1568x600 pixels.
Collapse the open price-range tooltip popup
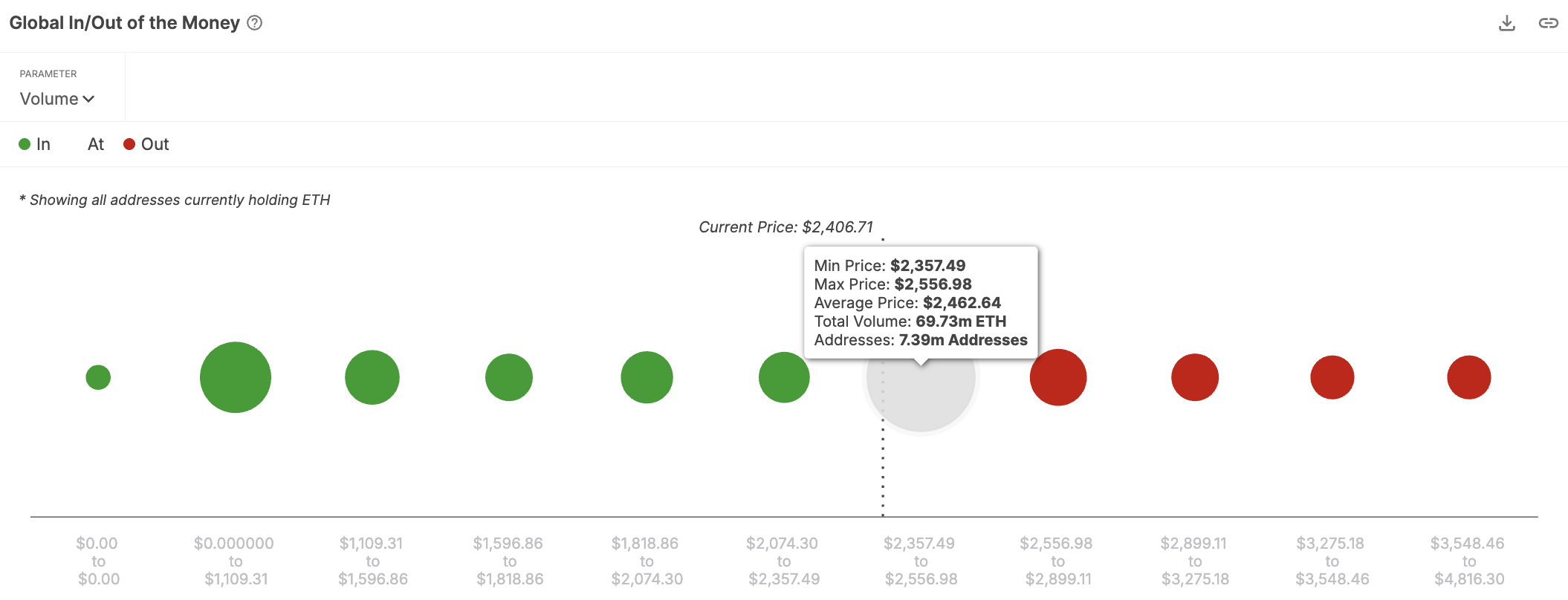921,301
